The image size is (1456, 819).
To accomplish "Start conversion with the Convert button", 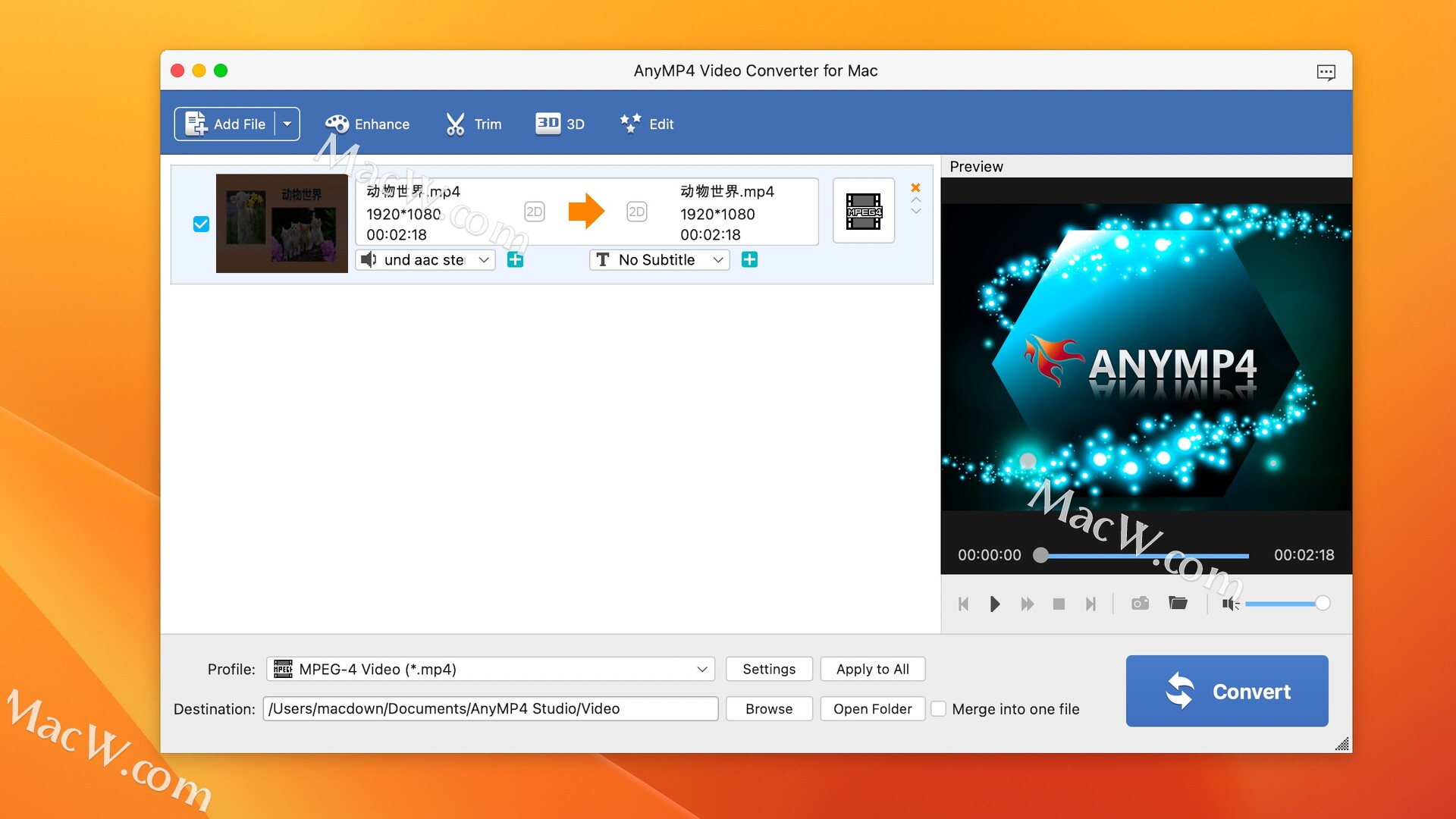I will (x=1227, y=691).
